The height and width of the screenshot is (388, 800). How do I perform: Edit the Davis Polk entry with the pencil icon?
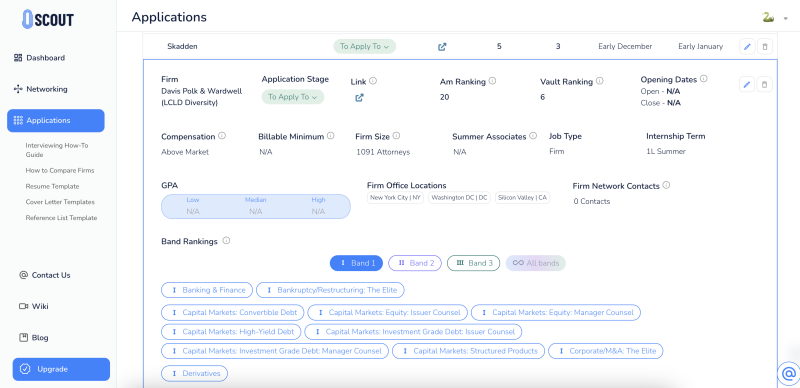(x=747, y=84)
